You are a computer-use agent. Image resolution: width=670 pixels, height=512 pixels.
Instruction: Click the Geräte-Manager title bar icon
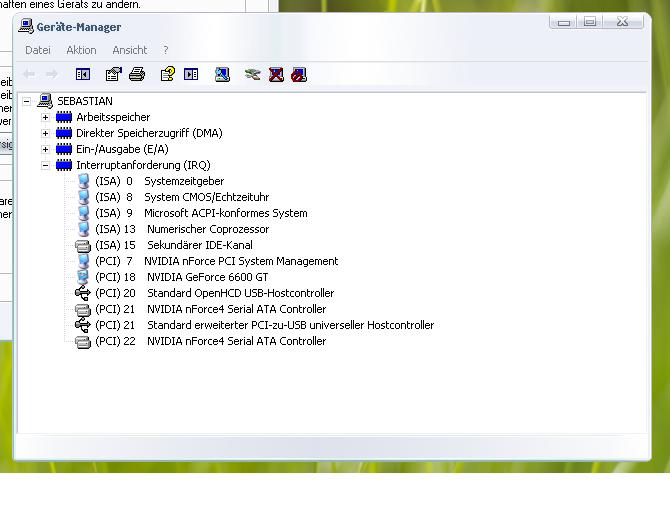point(26,26)
